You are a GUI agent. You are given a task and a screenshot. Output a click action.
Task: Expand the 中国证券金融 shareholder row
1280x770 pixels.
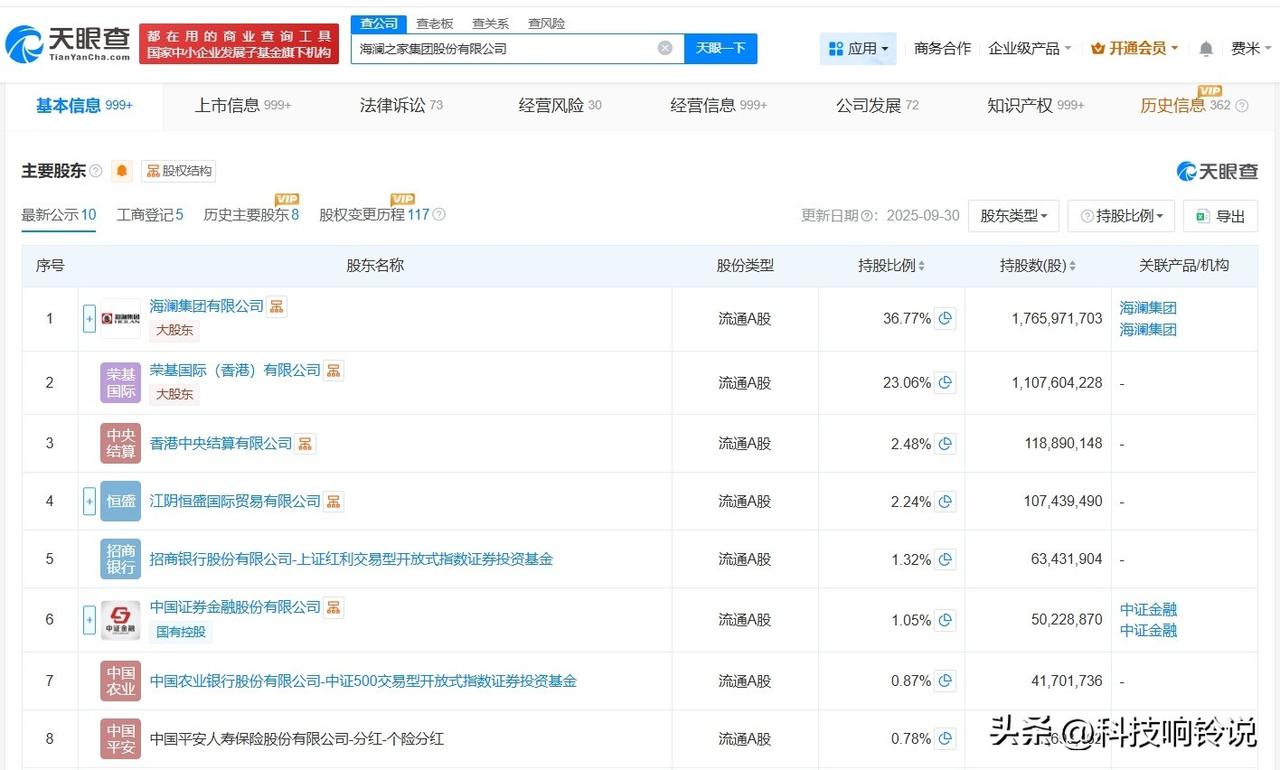click(x=89, y=620)
